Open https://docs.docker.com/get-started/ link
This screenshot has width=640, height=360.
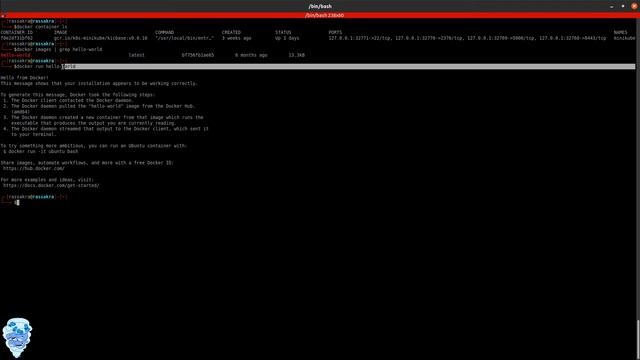pyautogui.click(x=51, y=185)
